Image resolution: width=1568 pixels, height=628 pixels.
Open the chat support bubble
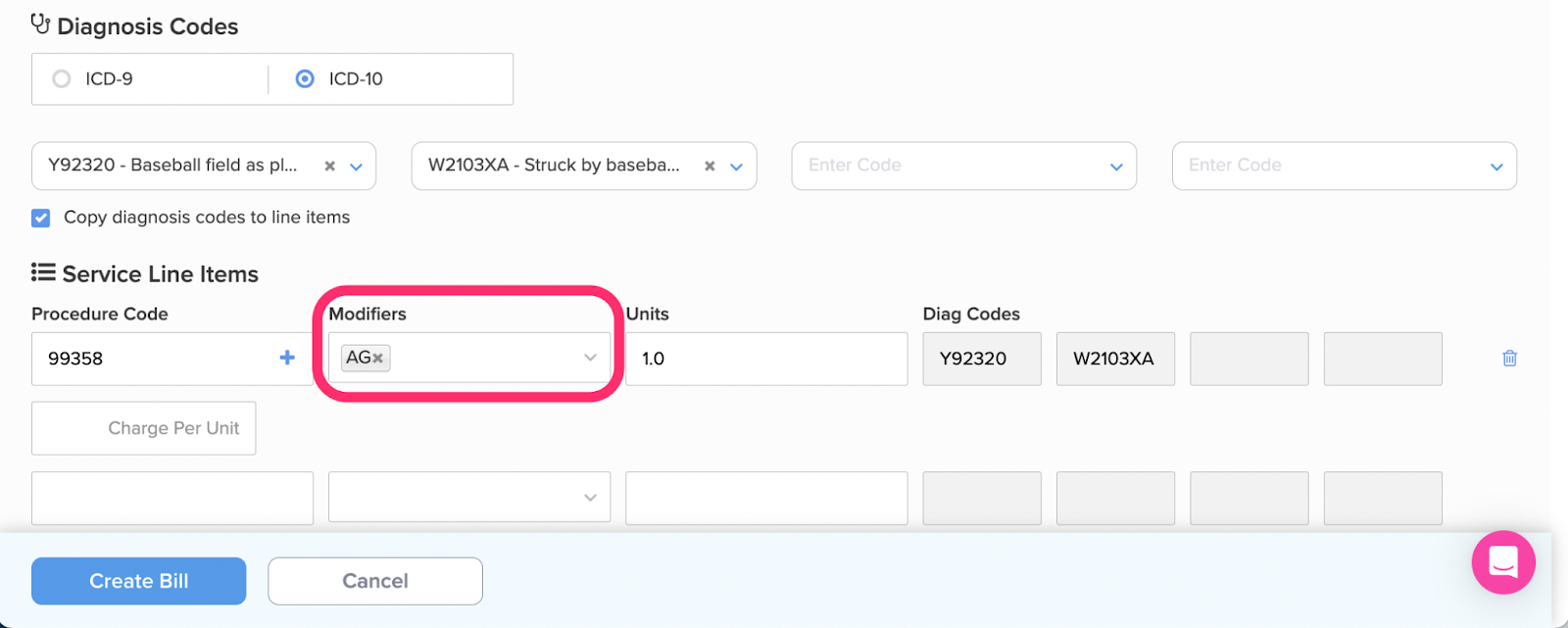(1504, 562)
